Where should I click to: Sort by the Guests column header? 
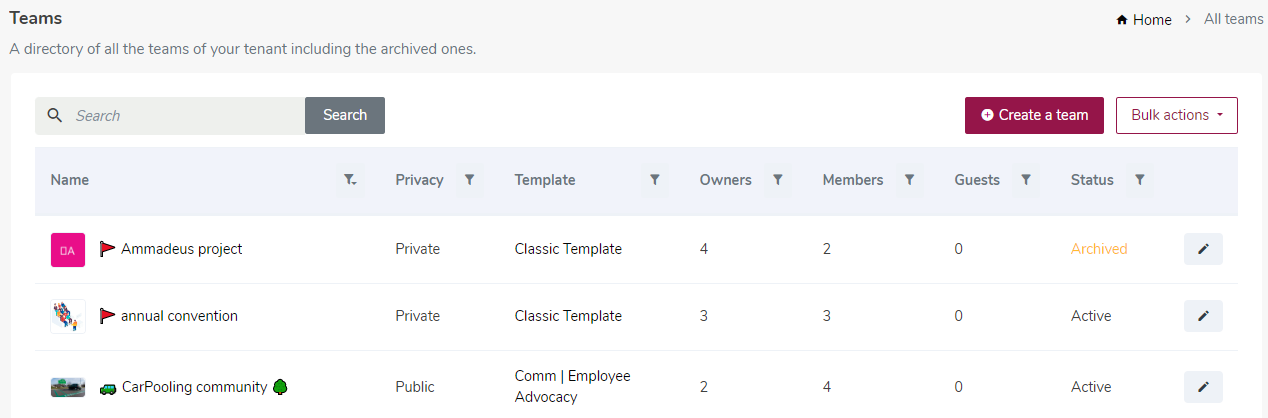tap(977, 180)
